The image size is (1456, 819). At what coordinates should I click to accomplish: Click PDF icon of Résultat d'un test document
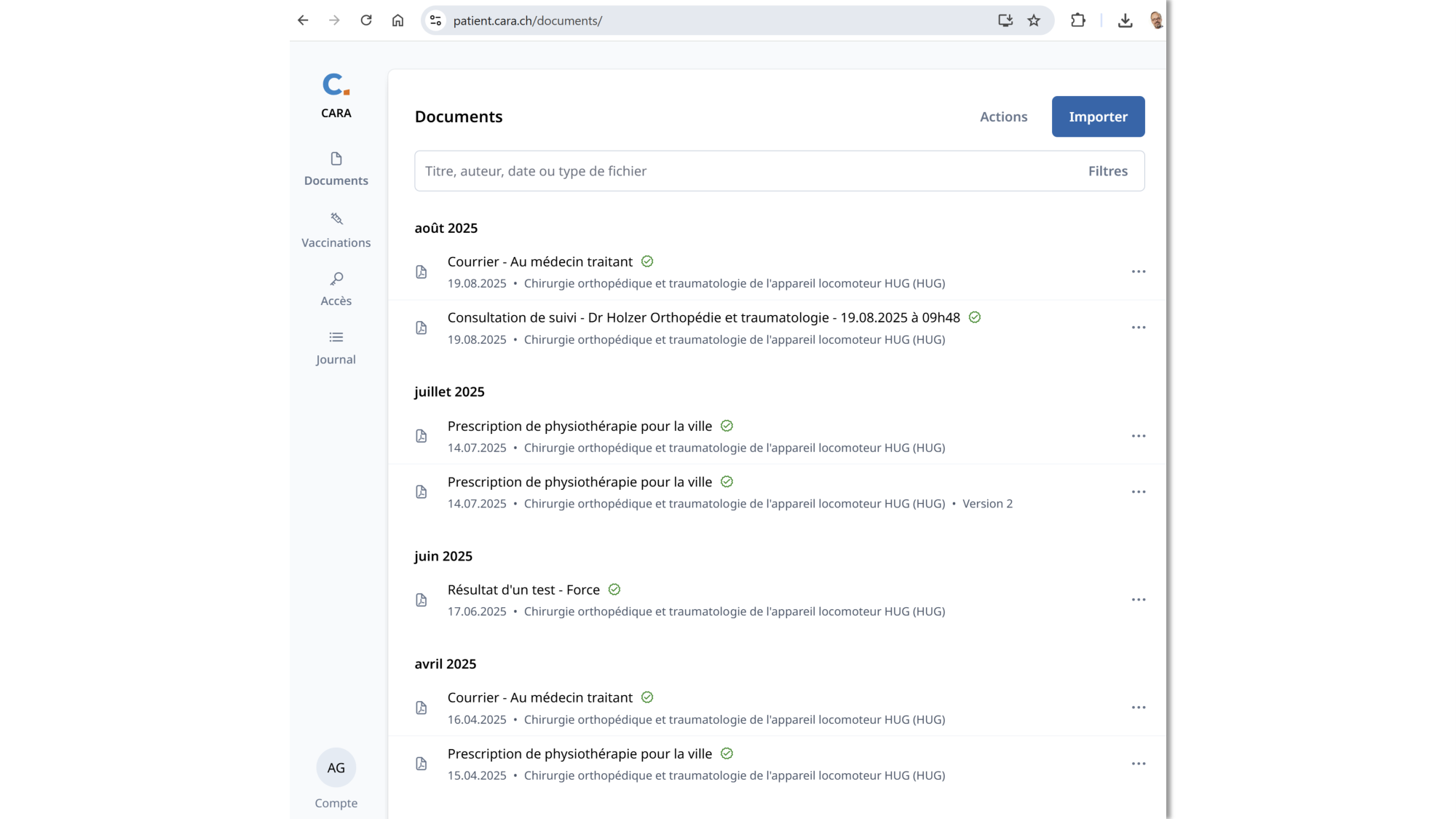tap(422, 600)
